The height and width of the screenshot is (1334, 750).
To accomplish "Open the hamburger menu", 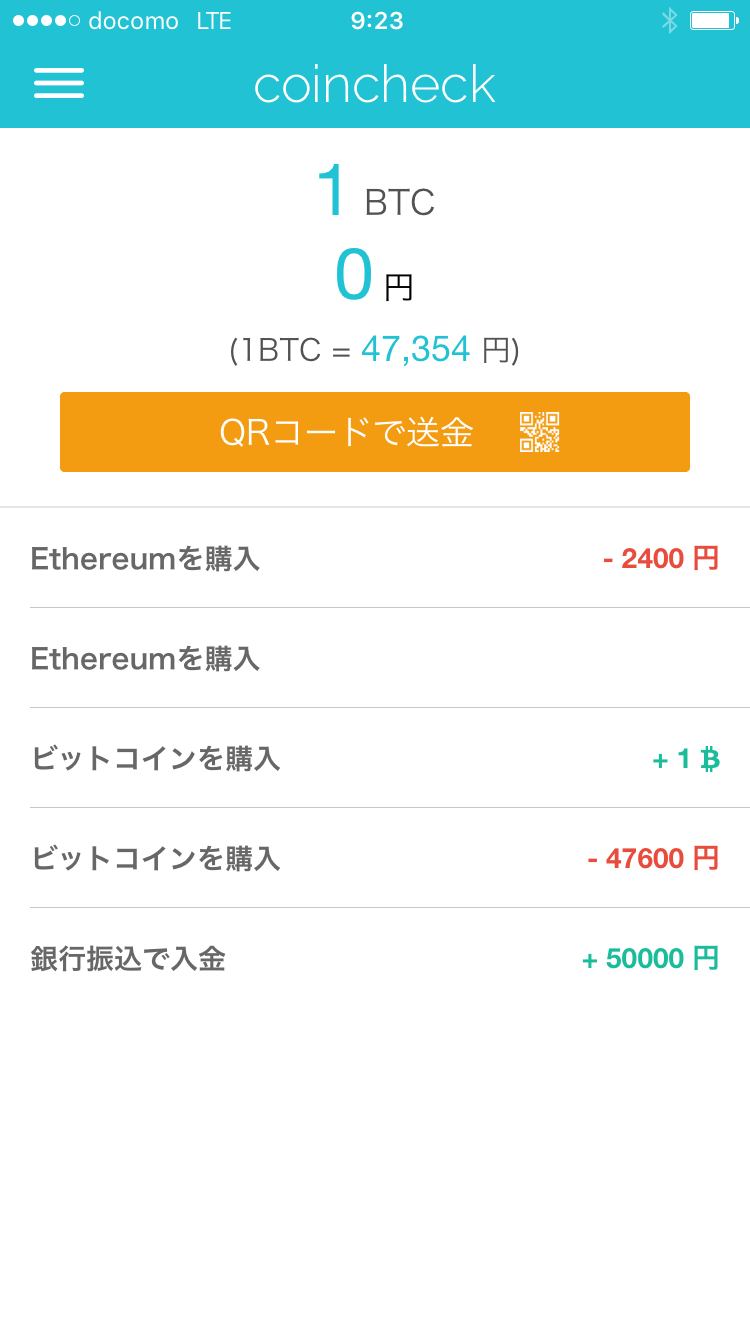I will (59, 83).
